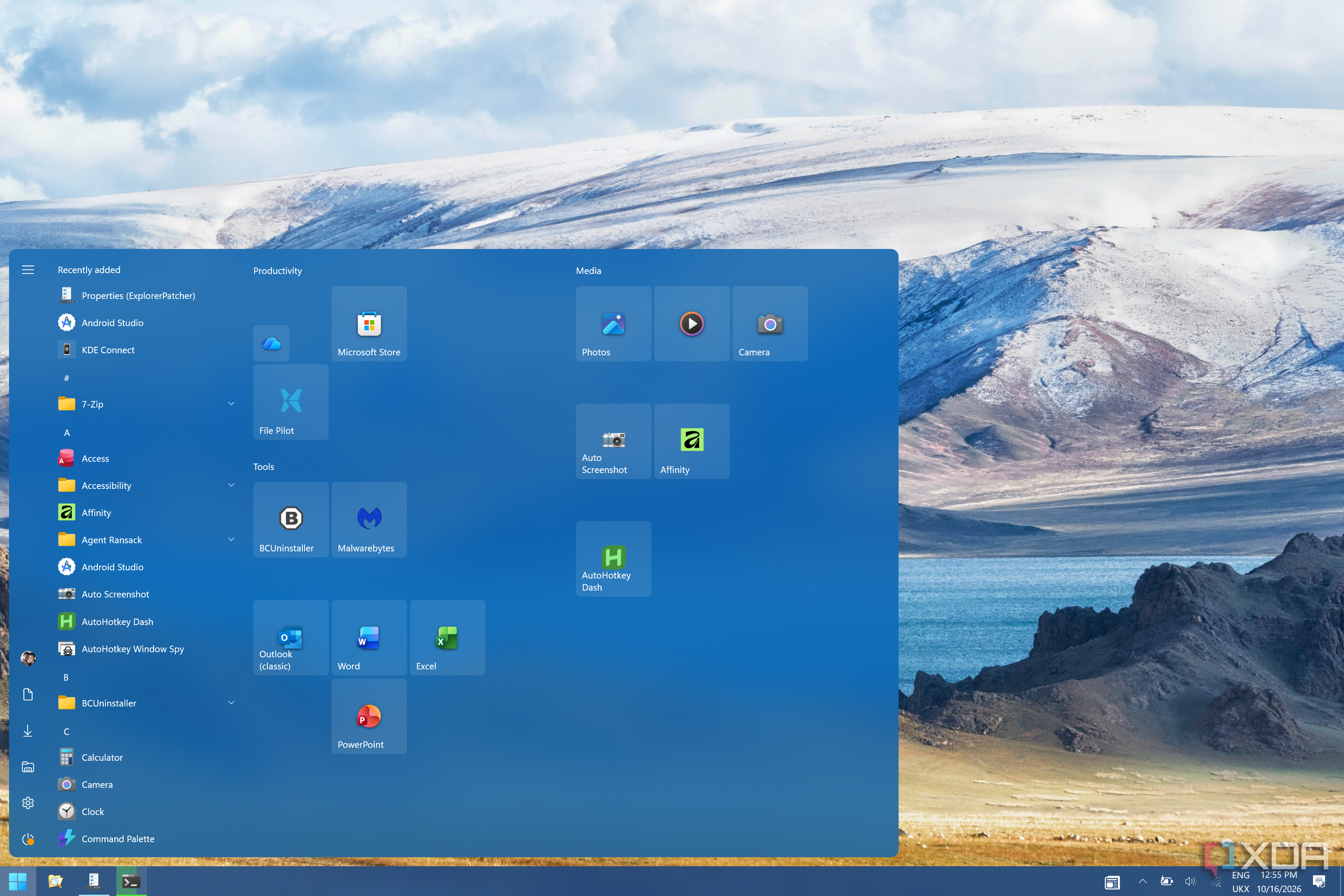The height and width of the screenshot is (896, 1344).
Task: Open KDE Connect from app list
Action: point(147,350)
